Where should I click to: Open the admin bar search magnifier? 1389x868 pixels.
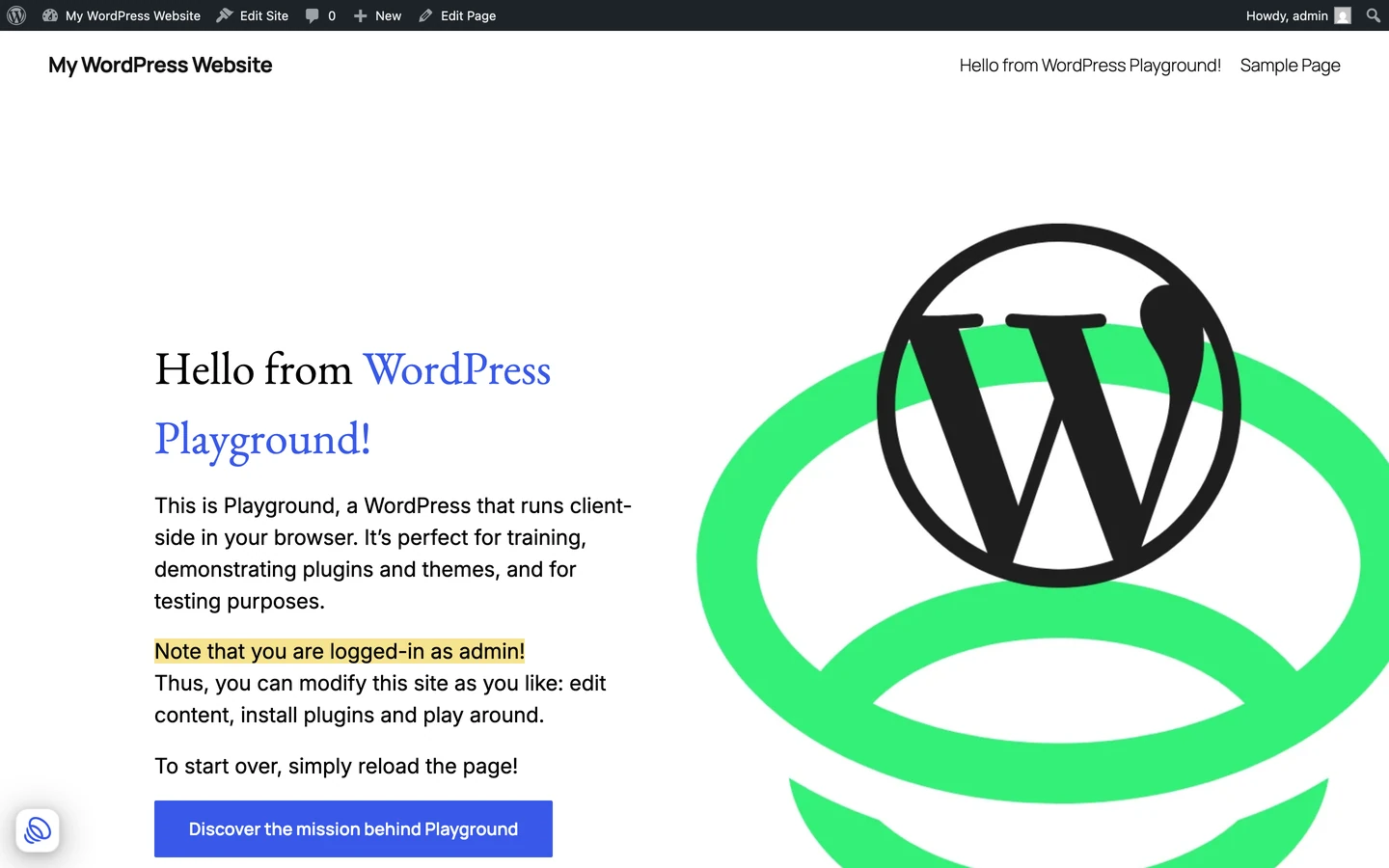coord(1374,15)
